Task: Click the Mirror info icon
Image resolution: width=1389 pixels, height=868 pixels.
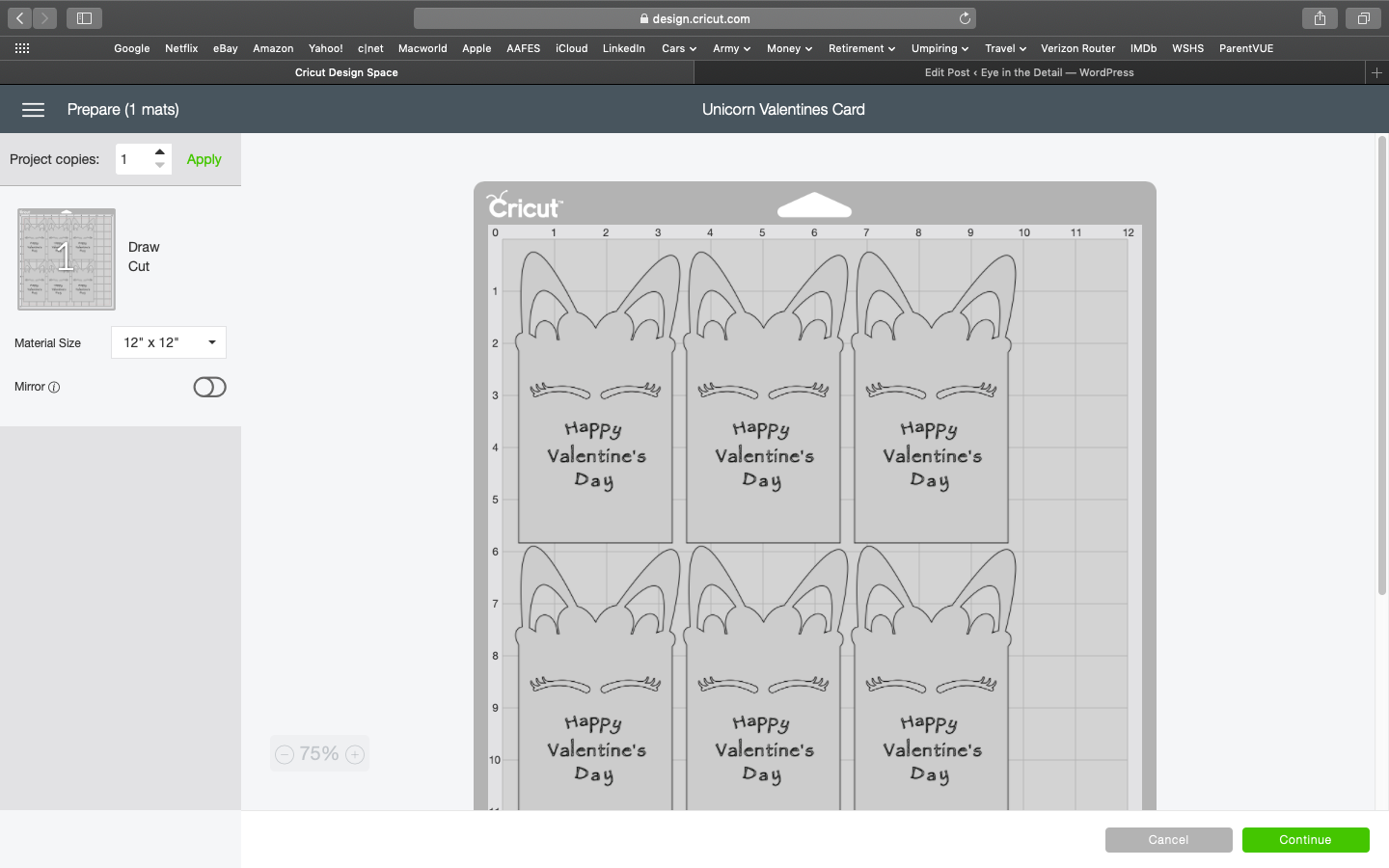Action: 54,388
